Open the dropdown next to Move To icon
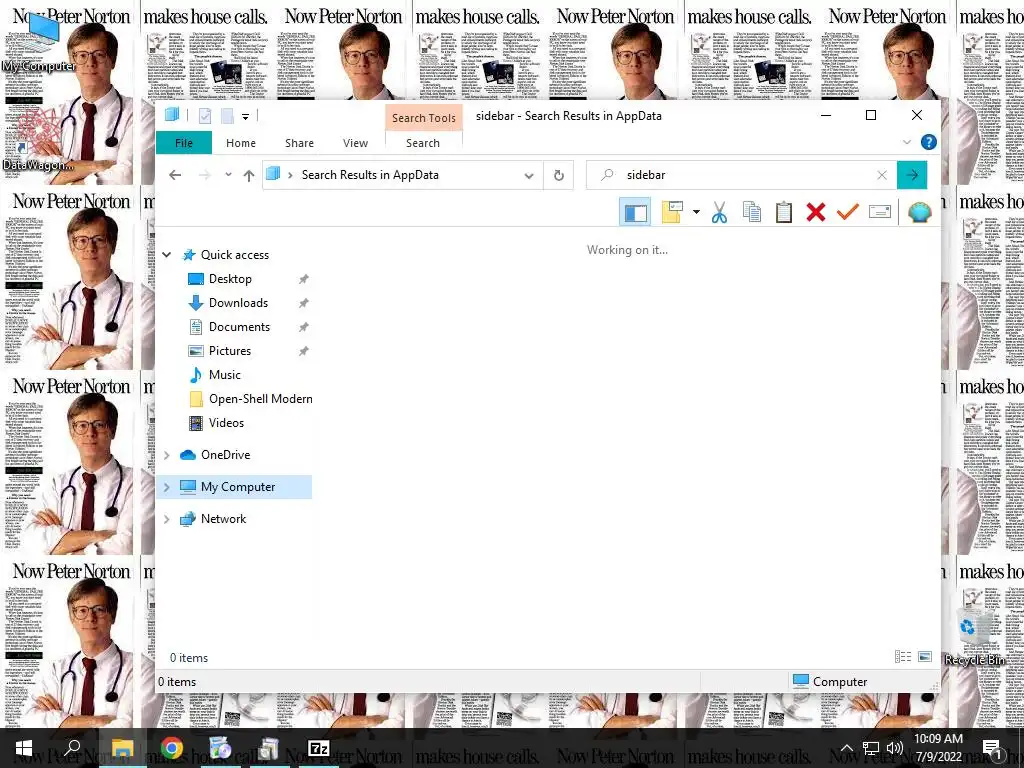The height and width of the screenshot is (768, 1024). tap(696, 212)
